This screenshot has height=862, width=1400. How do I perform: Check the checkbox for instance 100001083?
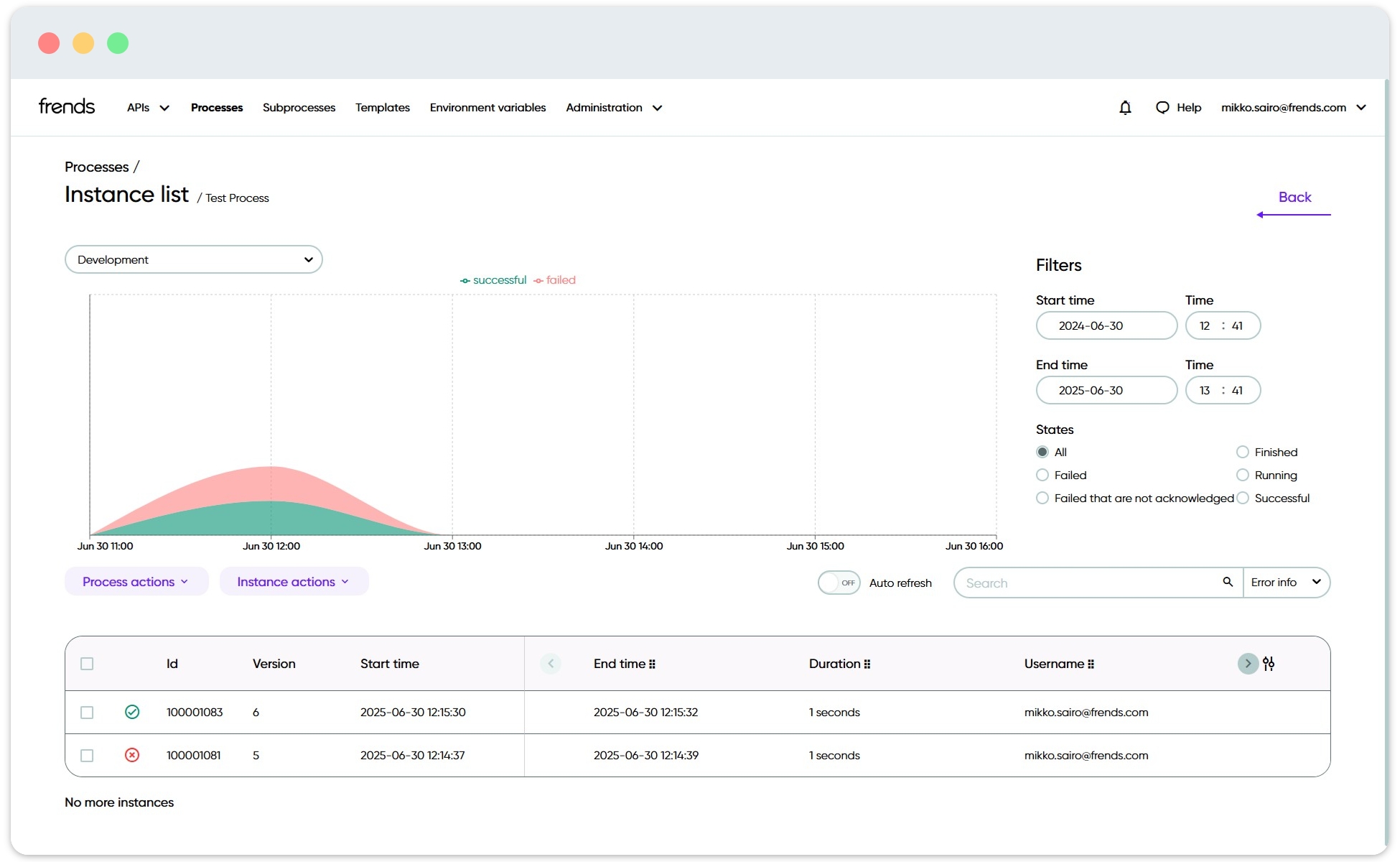87,713
